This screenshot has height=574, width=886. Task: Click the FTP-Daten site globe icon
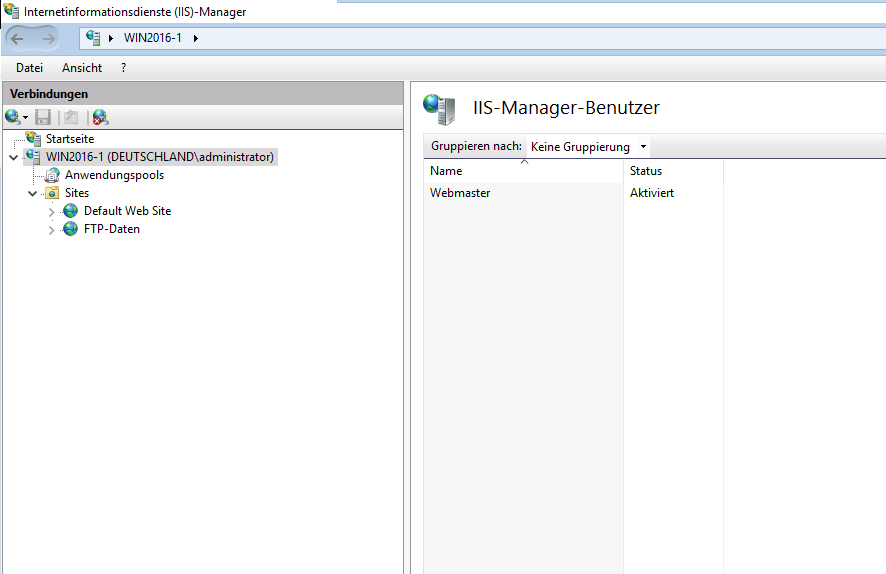pos(71,229)
